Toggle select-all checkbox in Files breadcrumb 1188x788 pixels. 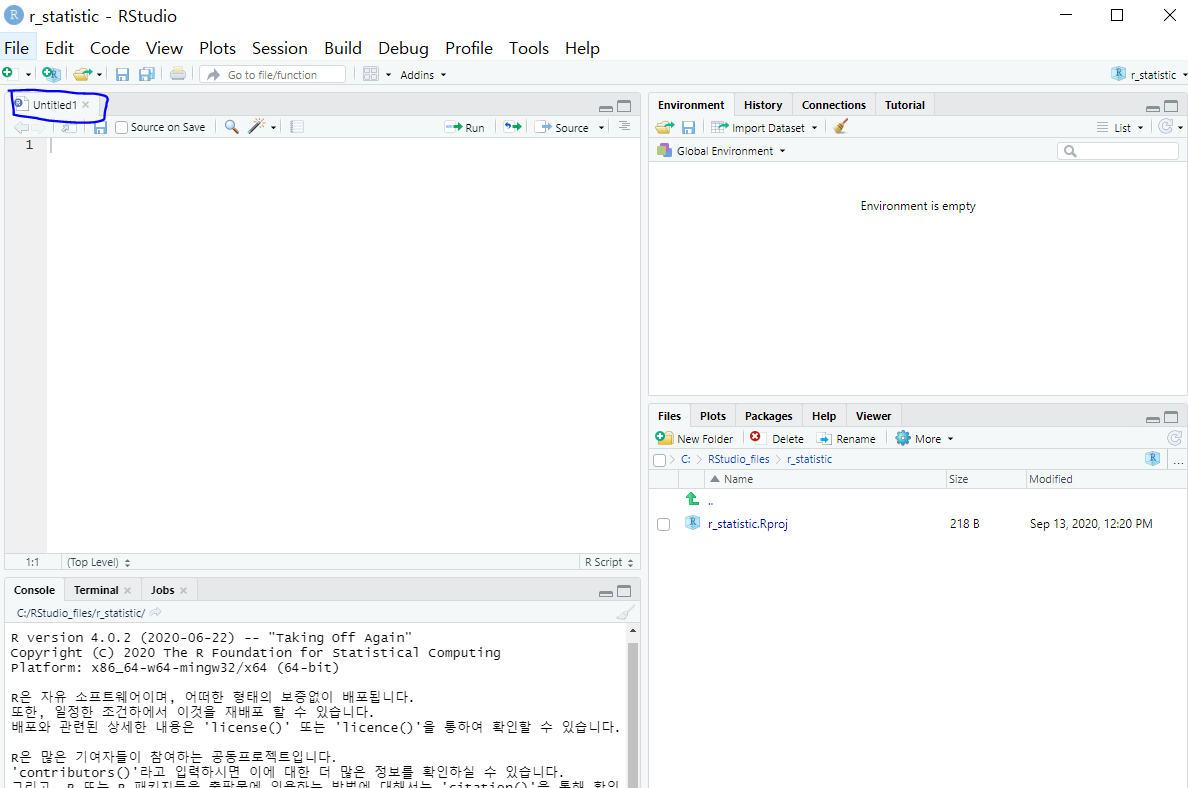[659, 460]
